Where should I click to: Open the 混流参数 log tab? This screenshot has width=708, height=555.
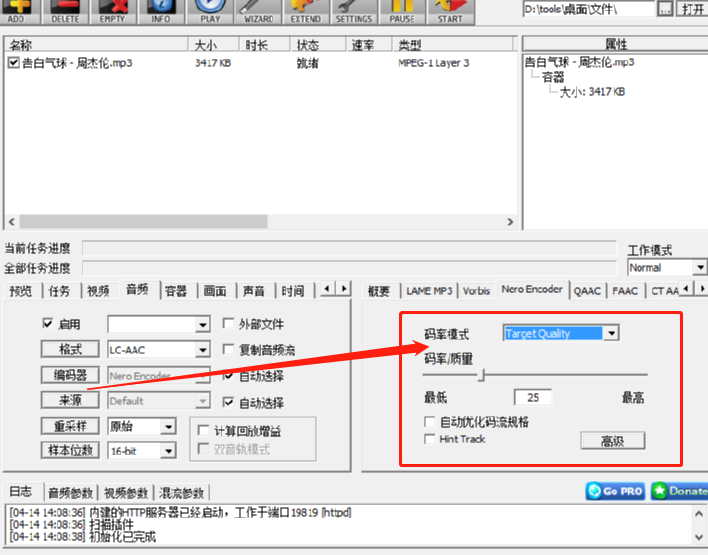[182, 493]
